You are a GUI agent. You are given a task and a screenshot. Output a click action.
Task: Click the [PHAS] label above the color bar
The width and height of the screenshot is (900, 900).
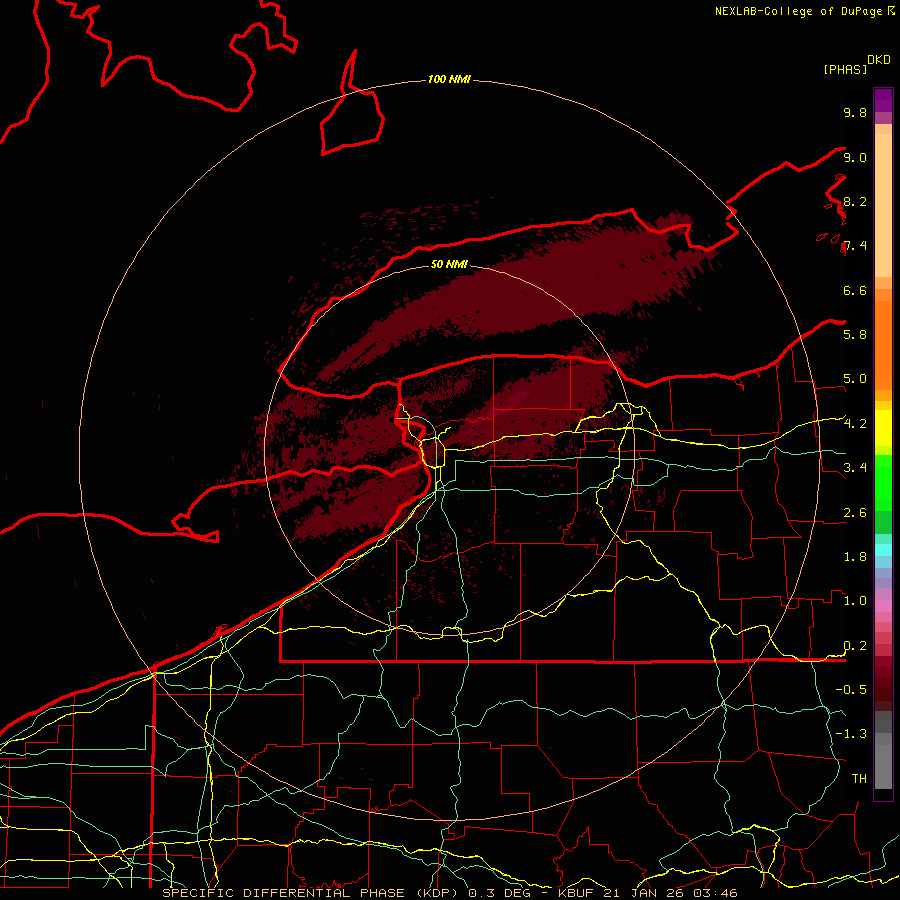pos(845,69)
